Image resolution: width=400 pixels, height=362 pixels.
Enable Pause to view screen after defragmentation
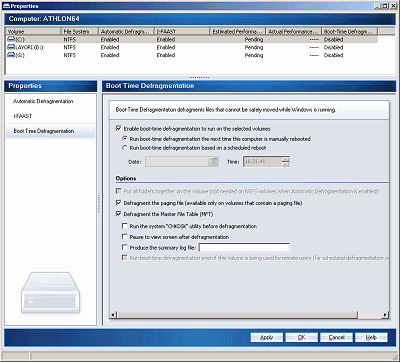[x=125, y=237]
